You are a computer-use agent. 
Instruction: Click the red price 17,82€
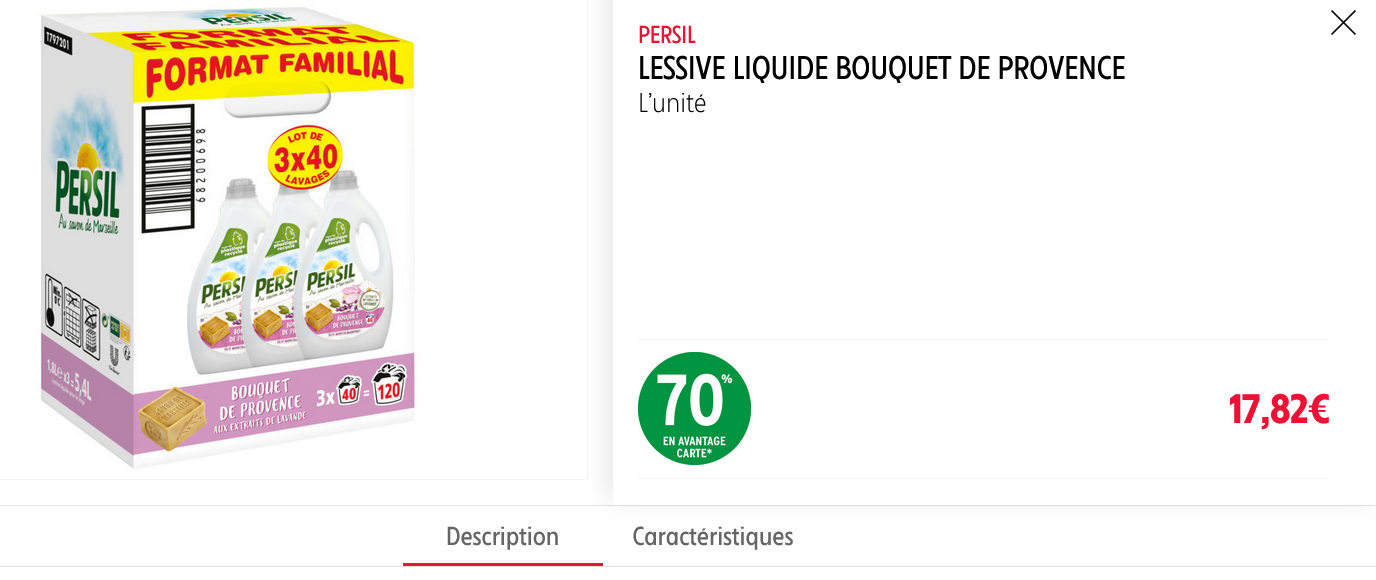[x=1279, y=409]
